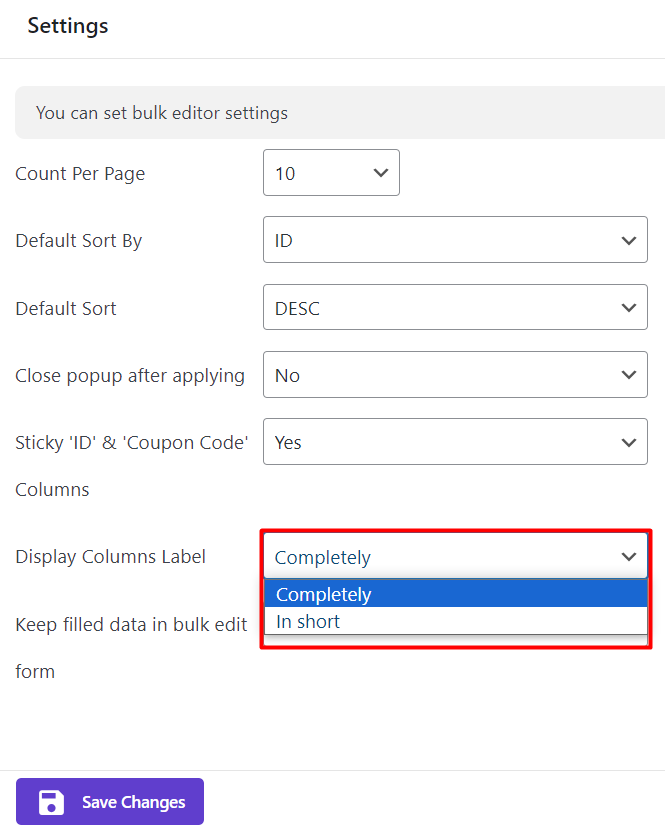
Task: Click the bulk editor settings info banner
Action: [x=340, y=113]
